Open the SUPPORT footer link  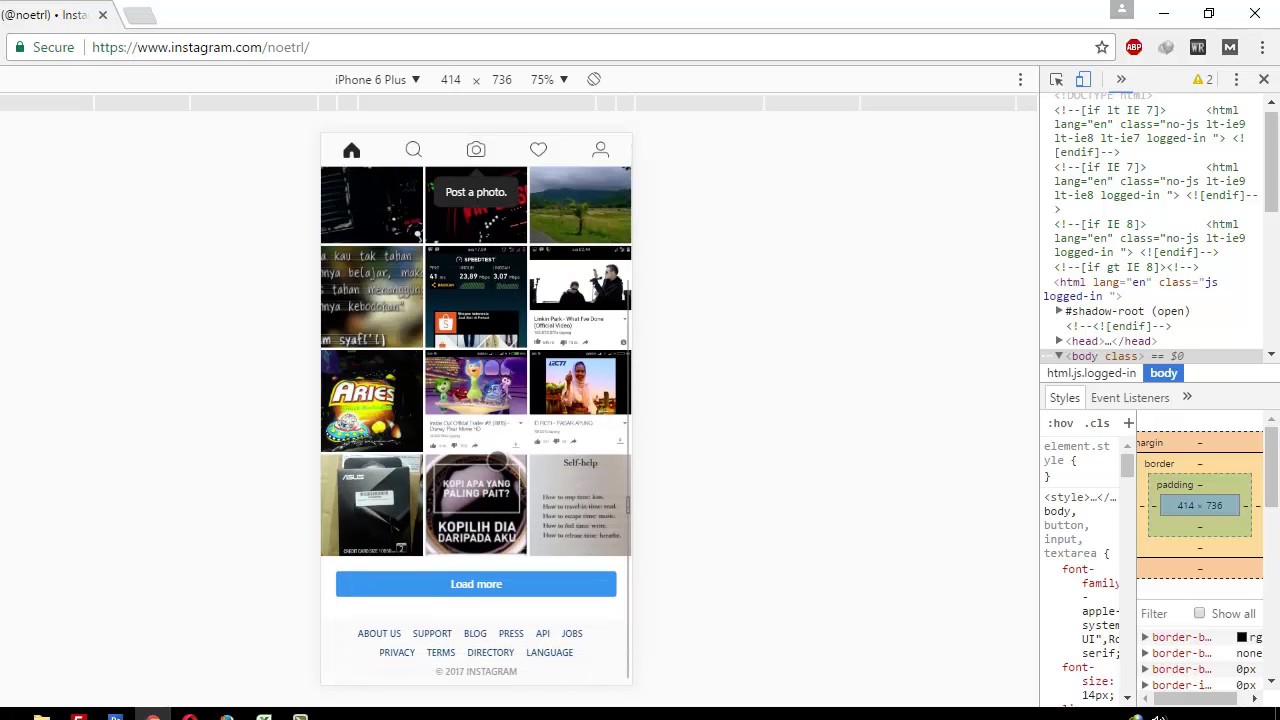[432, 633]
